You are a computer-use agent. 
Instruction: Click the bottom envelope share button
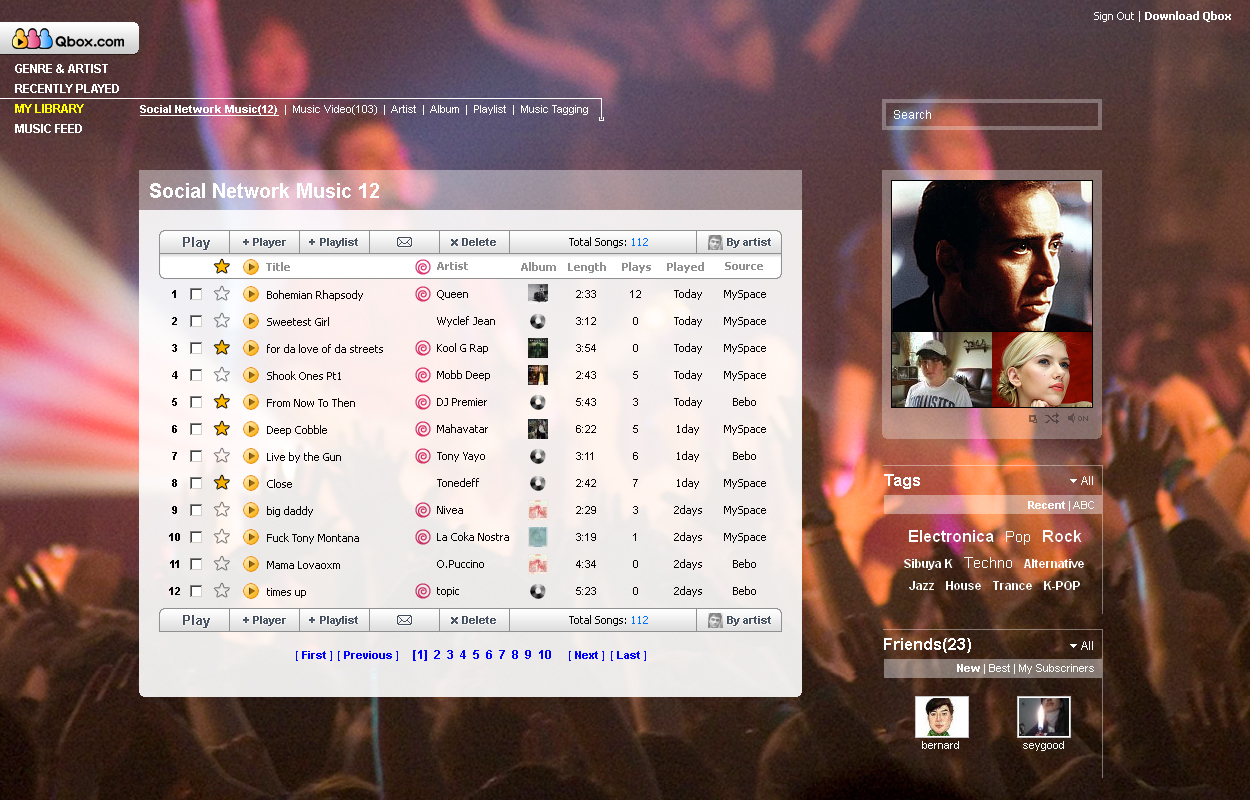pyautogui.click(x=404, y=620)
